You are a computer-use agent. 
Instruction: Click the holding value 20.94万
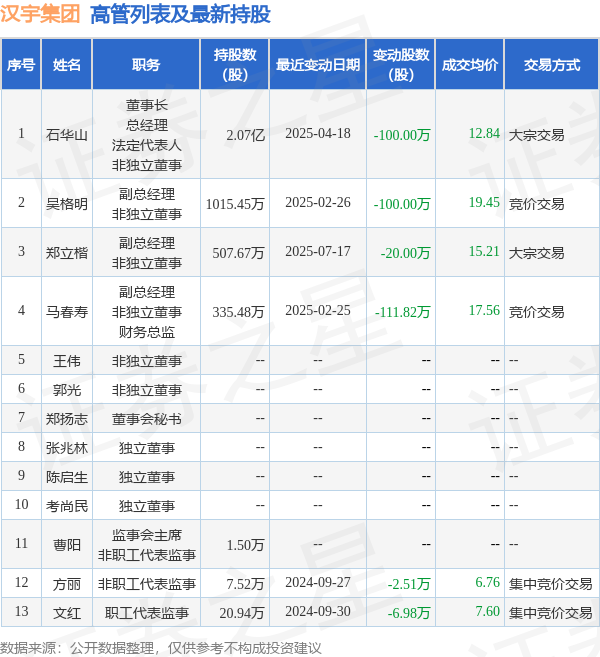(x=242, y=613)
